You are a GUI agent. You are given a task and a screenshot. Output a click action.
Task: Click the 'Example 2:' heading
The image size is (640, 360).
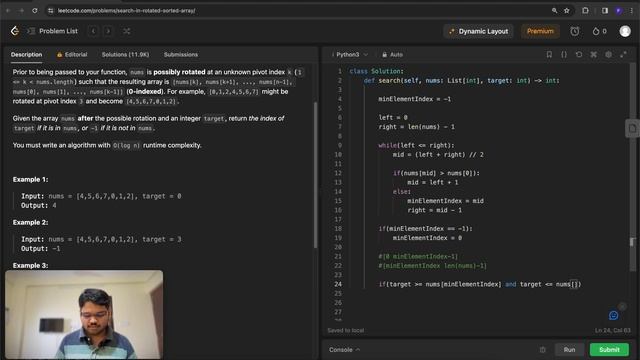30,222
